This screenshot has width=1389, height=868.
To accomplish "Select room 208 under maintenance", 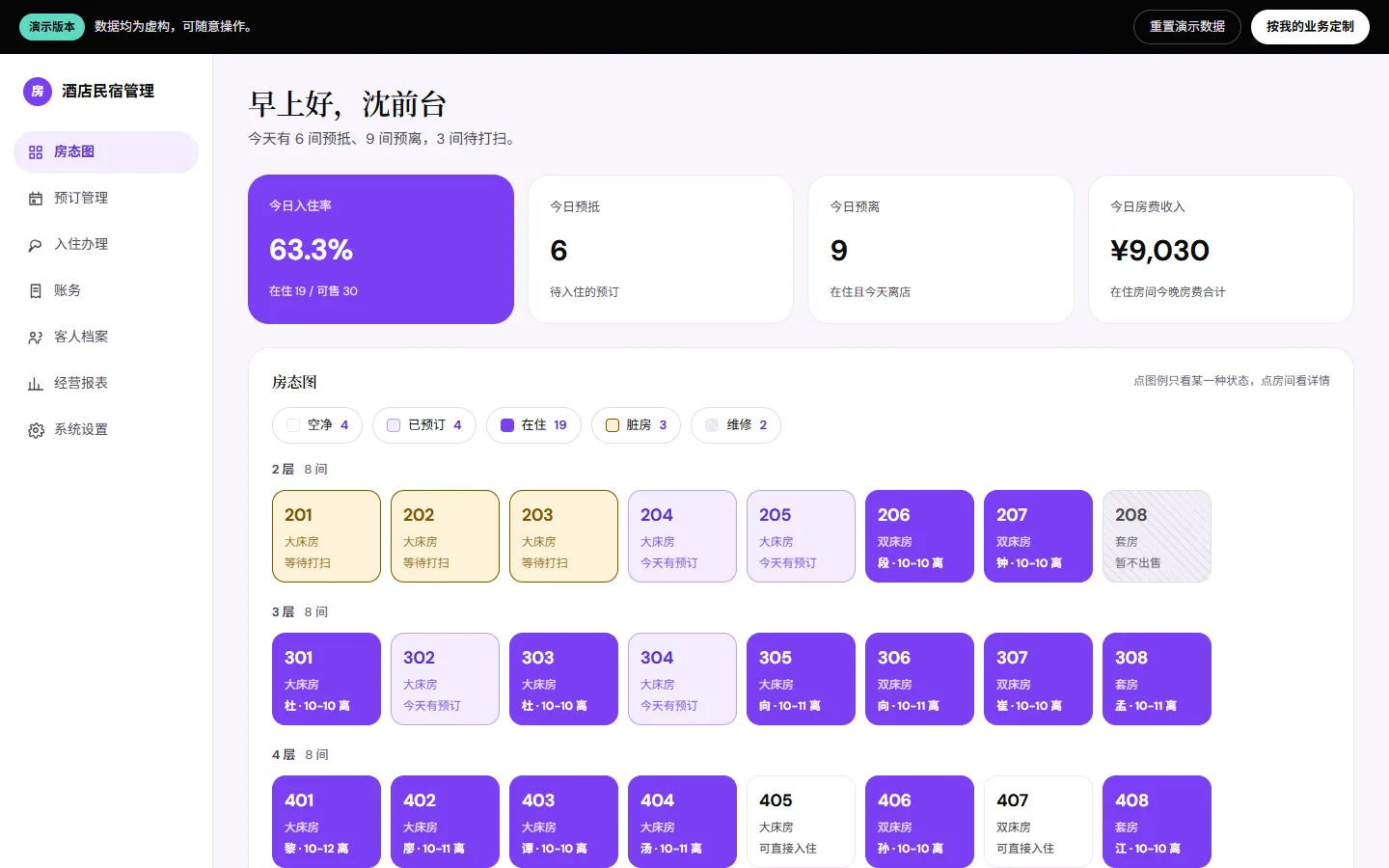I will tap(1157, 536).
